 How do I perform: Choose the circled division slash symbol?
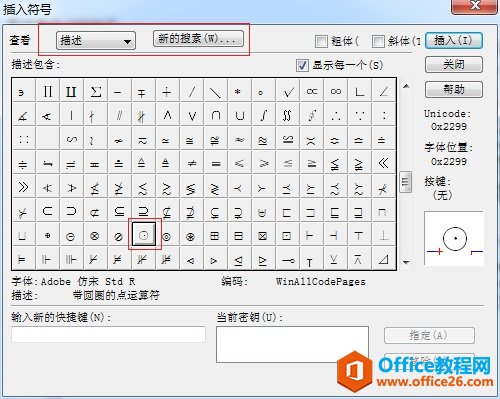click(x=119, y=236)
